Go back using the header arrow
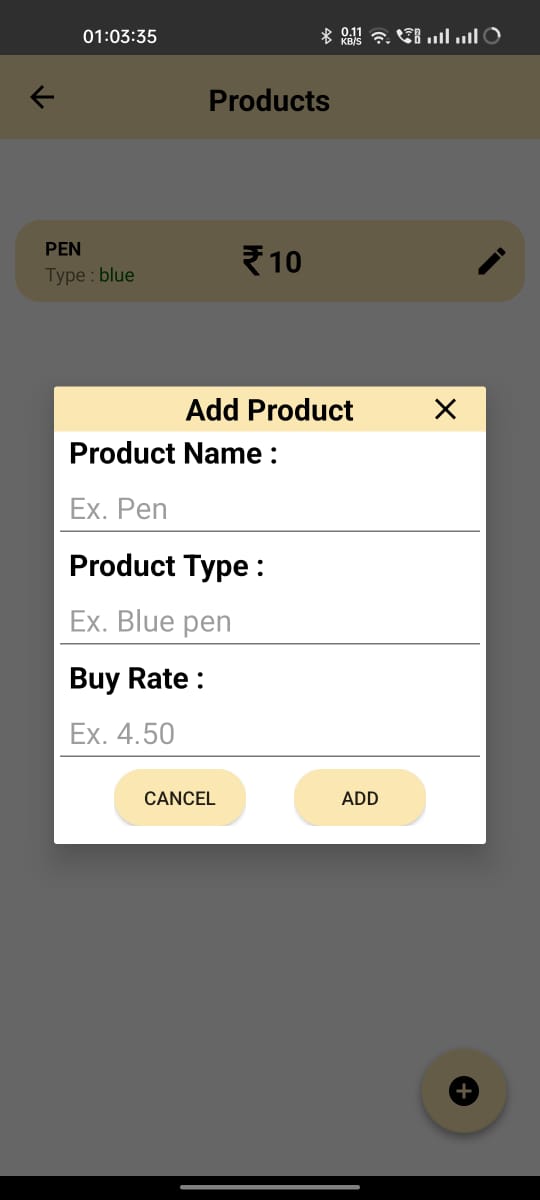Image resolution: width=540 pixels, height=1200 pixels. (42, 97)
